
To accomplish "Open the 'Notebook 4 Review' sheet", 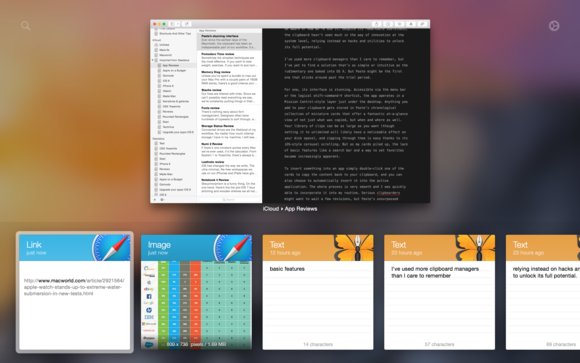I will [x=229, y=185].
